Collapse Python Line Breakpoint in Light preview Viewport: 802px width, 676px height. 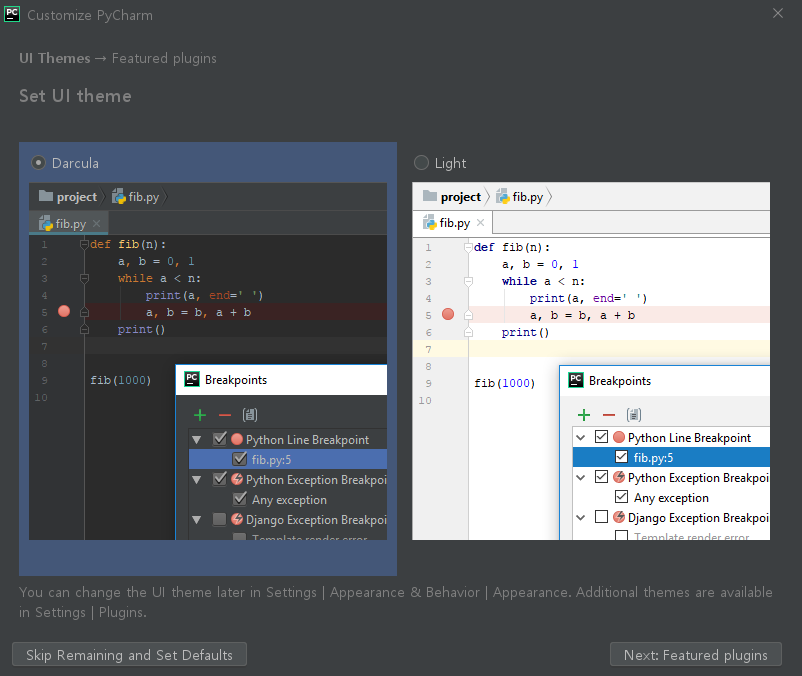point(581,437)
